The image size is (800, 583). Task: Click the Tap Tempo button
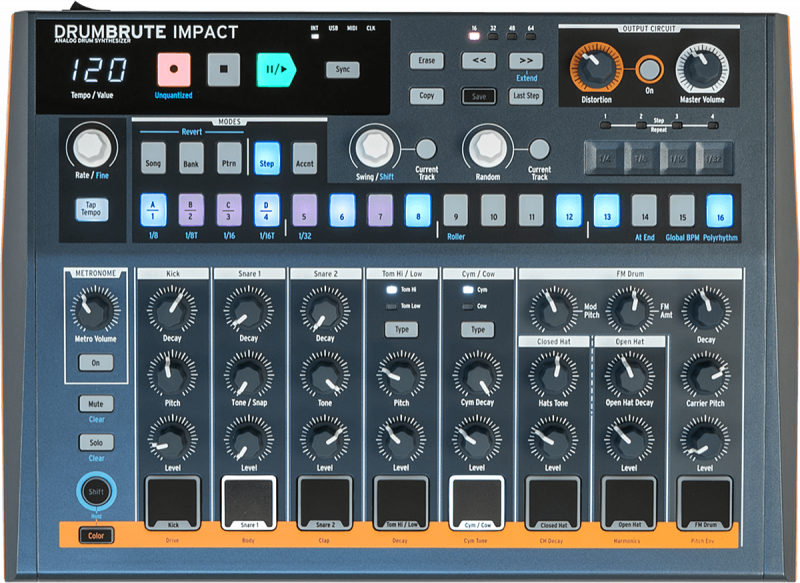point(91,210)
